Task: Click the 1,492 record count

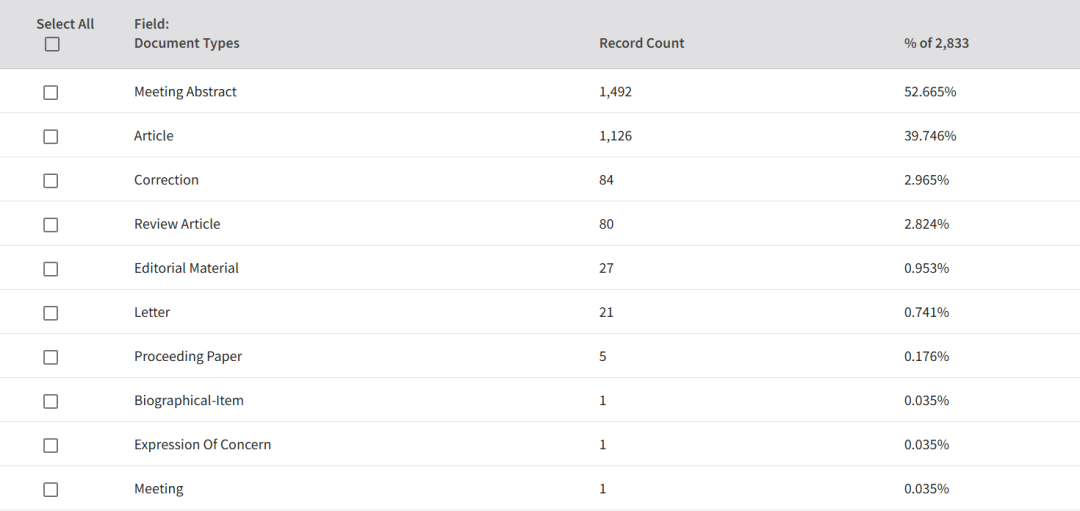Action: point(615,92)
